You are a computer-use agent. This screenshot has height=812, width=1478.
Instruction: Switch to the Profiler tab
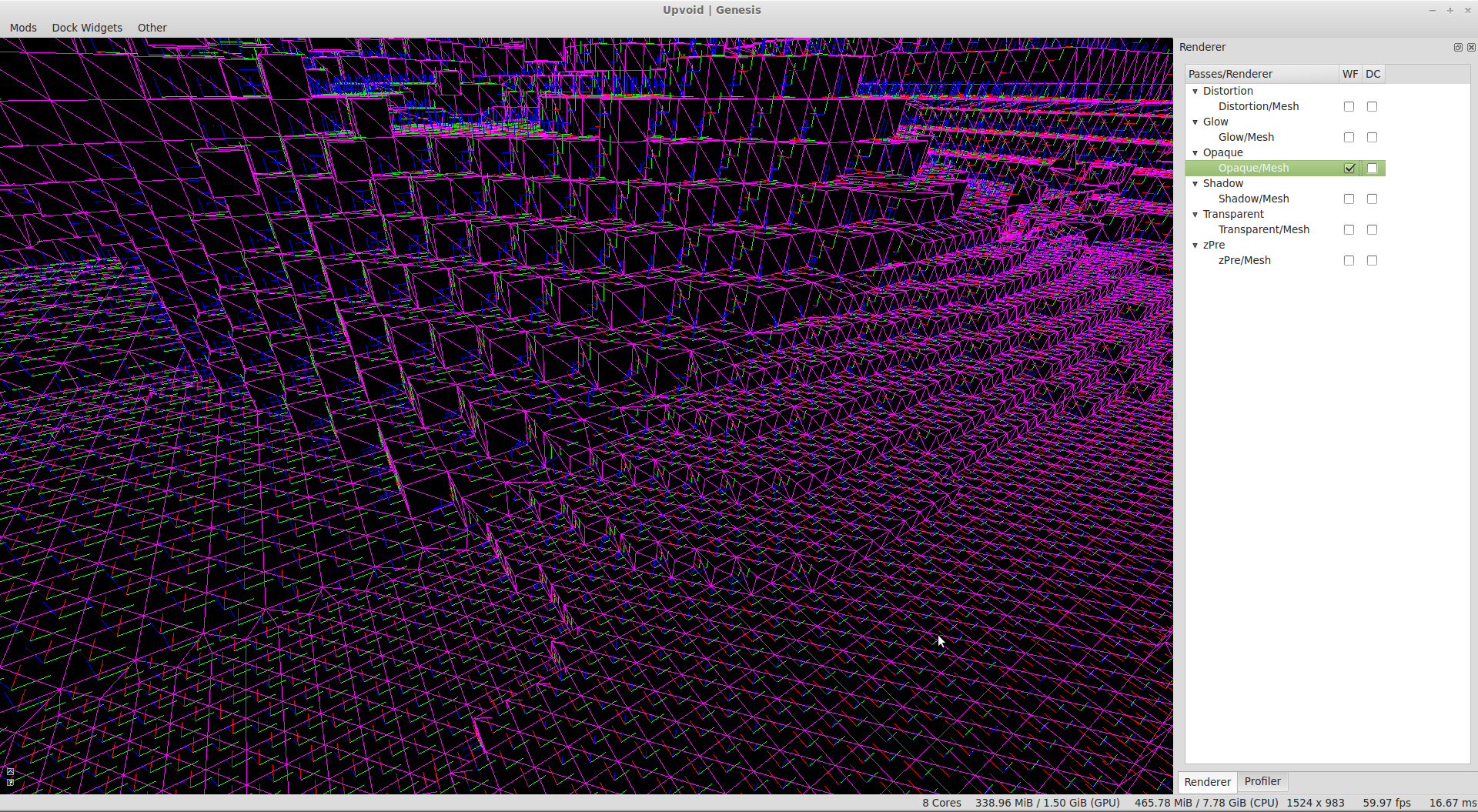pos(1262,781)
